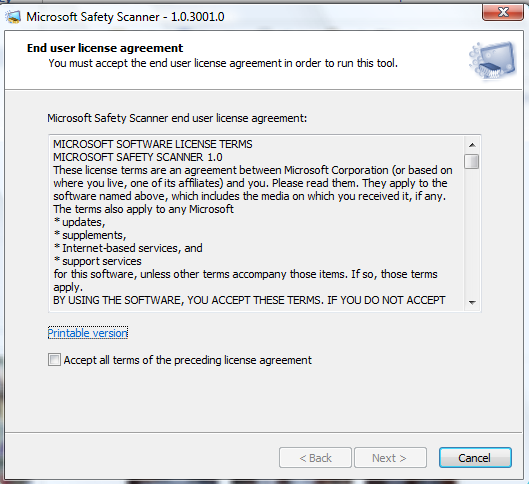Click the window title 'Microsoft Safety Scanner - 1.0.3001.0'
This screenshot has width=529, height=484.
click(125, 17)
